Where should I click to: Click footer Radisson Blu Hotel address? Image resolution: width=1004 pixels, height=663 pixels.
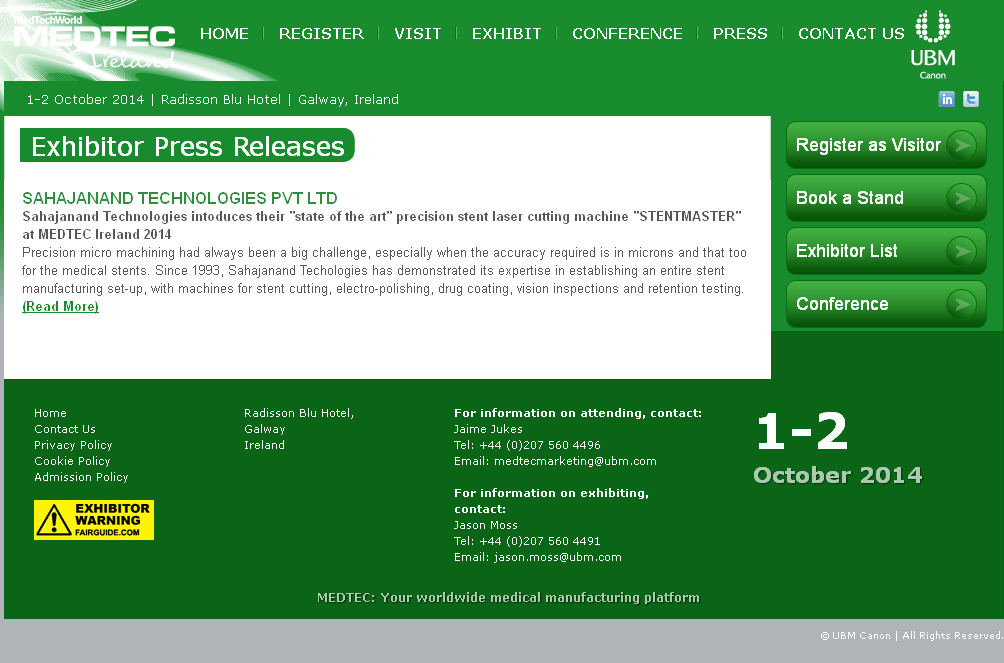[299, 429]
